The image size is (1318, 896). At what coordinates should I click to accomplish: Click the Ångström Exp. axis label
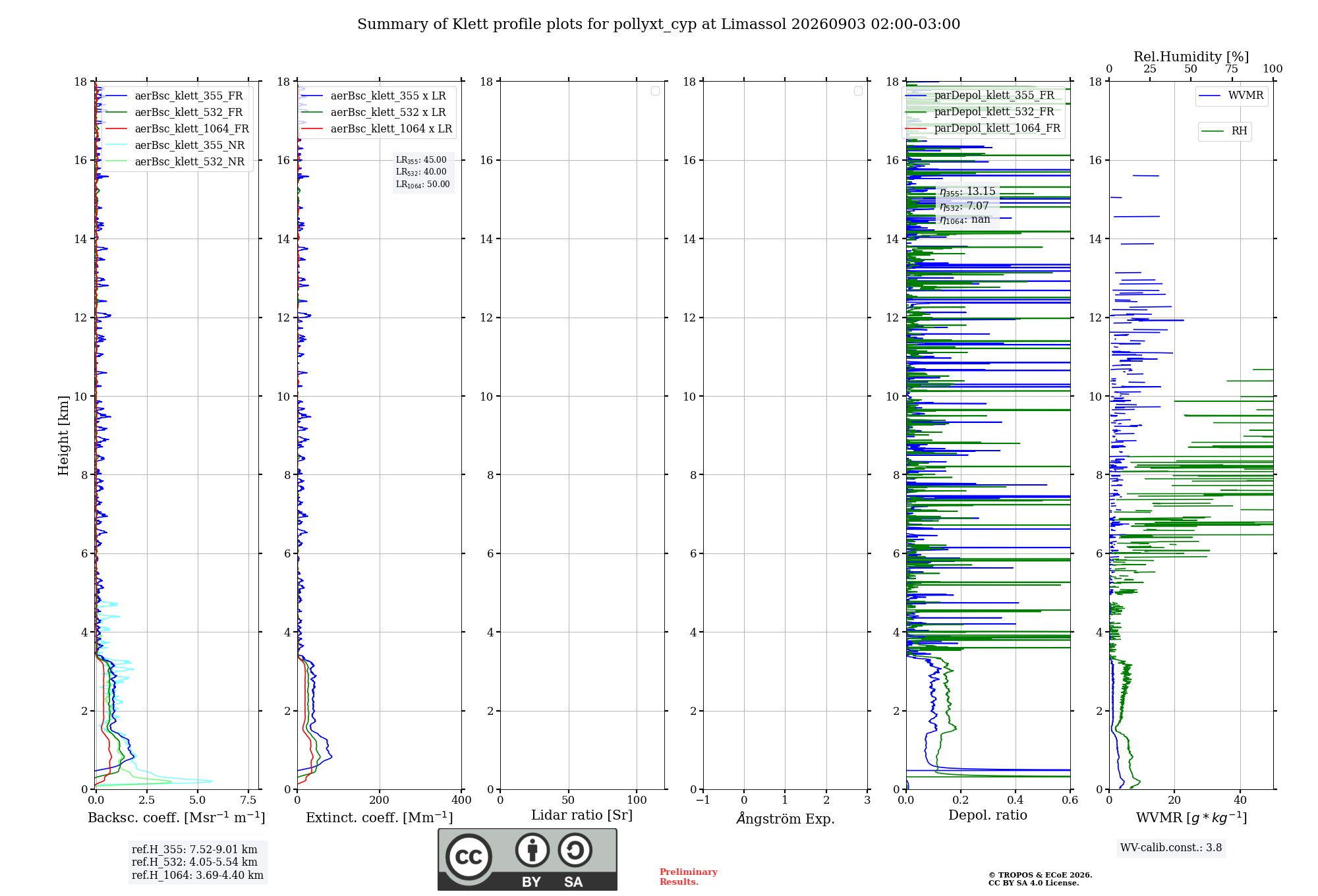pyautogui.click(x=786, y=818)
